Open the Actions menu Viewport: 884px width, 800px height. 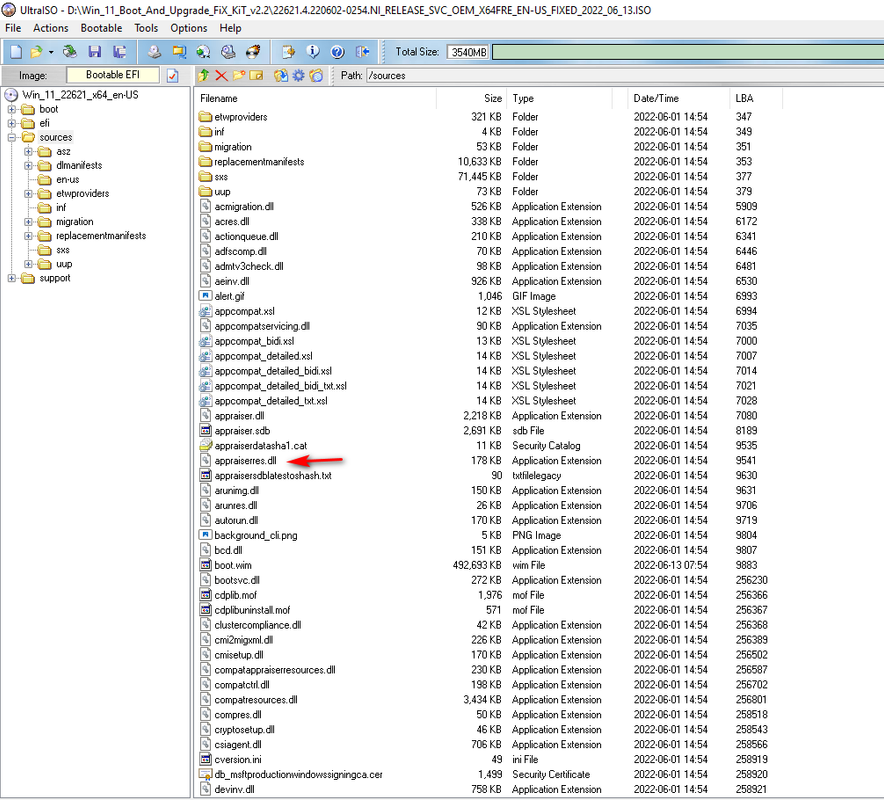[x=51, y=28]
